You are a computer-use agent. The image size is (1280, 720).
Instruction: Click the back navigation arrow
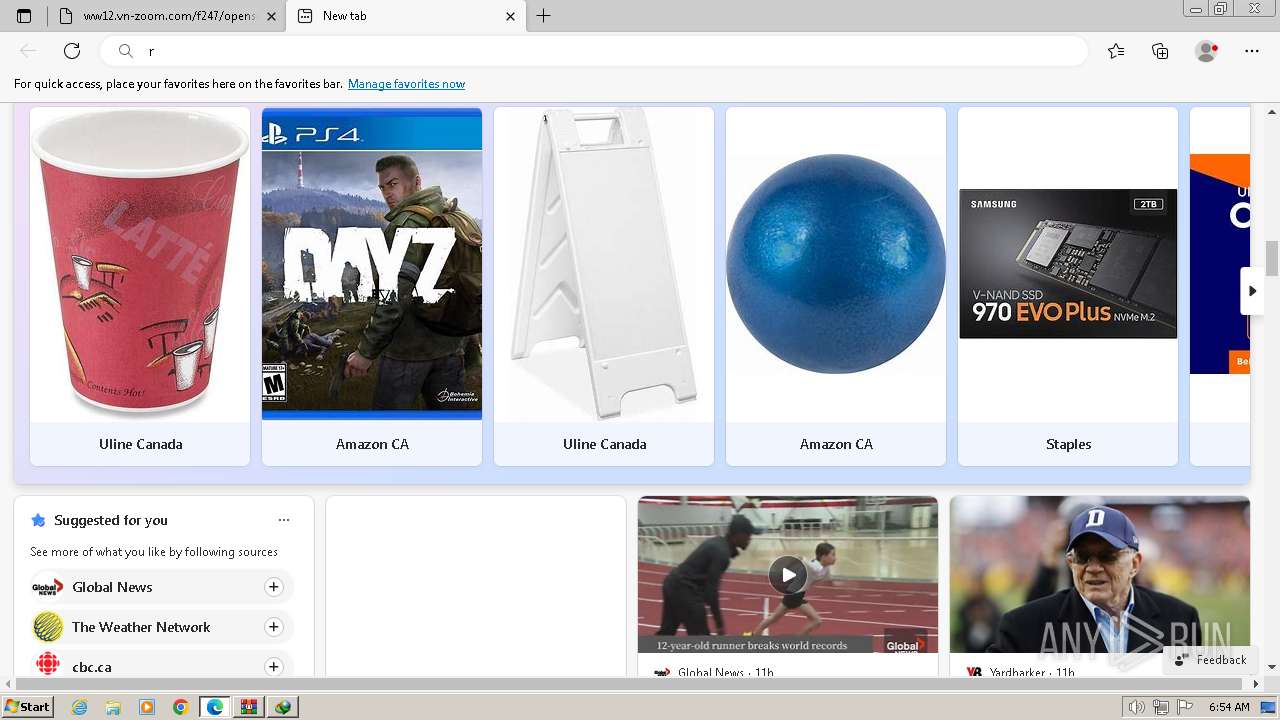pos(28,51)
